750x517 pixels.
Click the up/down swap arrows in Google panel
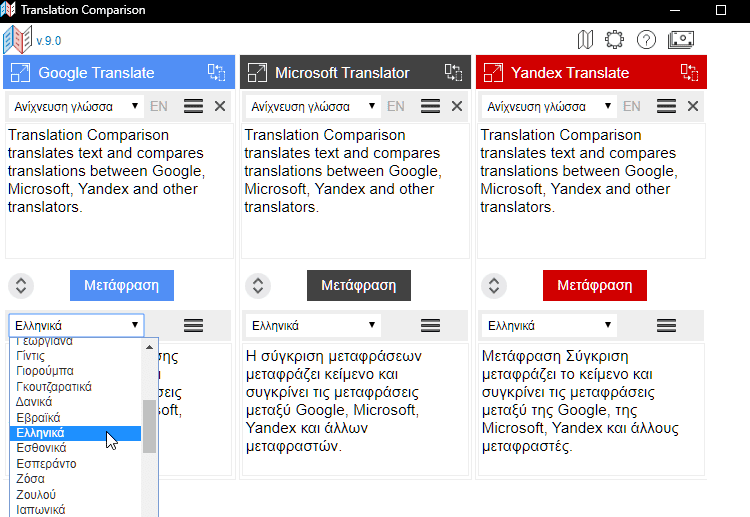pos(21,286)
